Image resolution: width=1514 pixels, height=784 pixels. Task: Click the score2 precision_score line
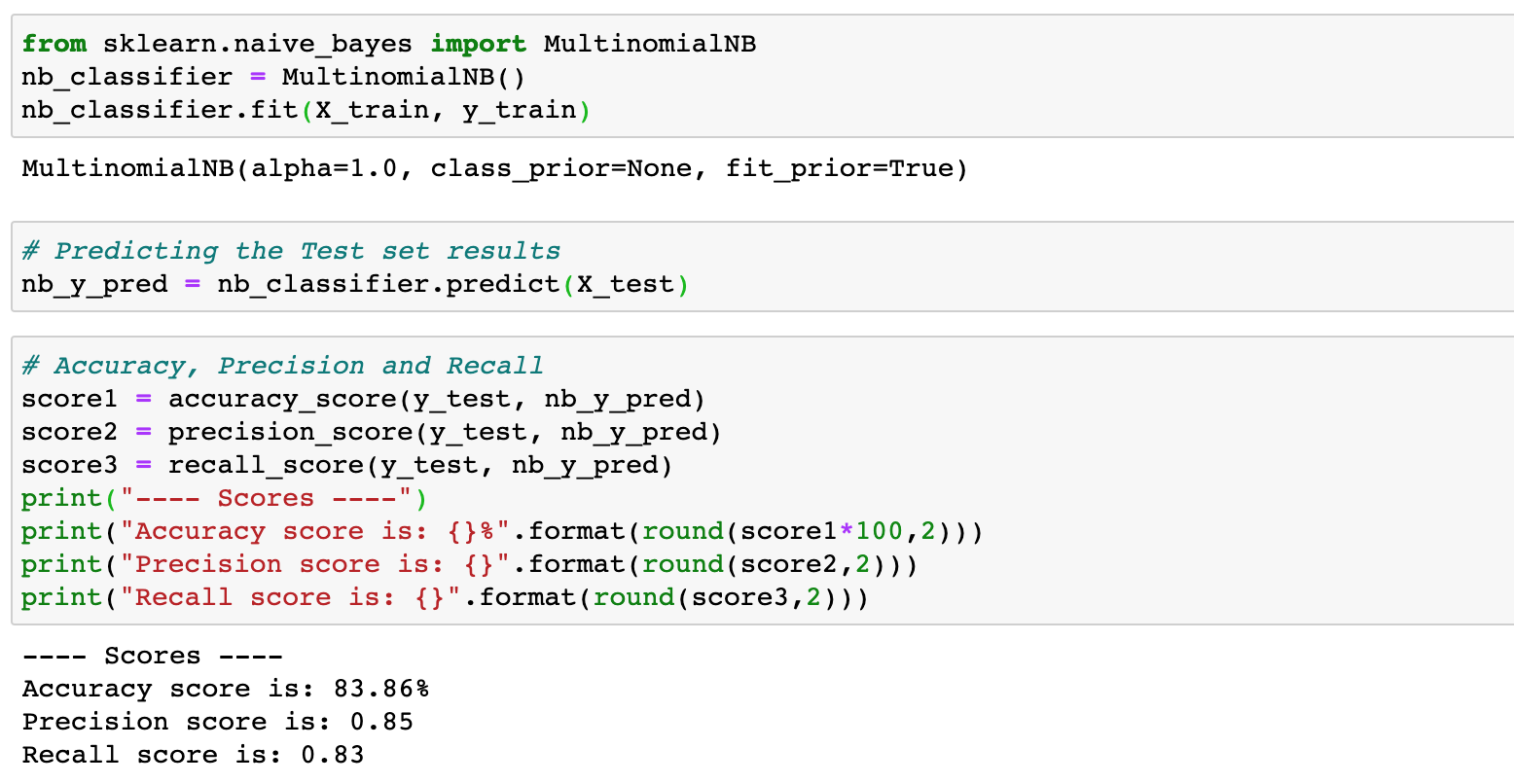coord(371,432)
